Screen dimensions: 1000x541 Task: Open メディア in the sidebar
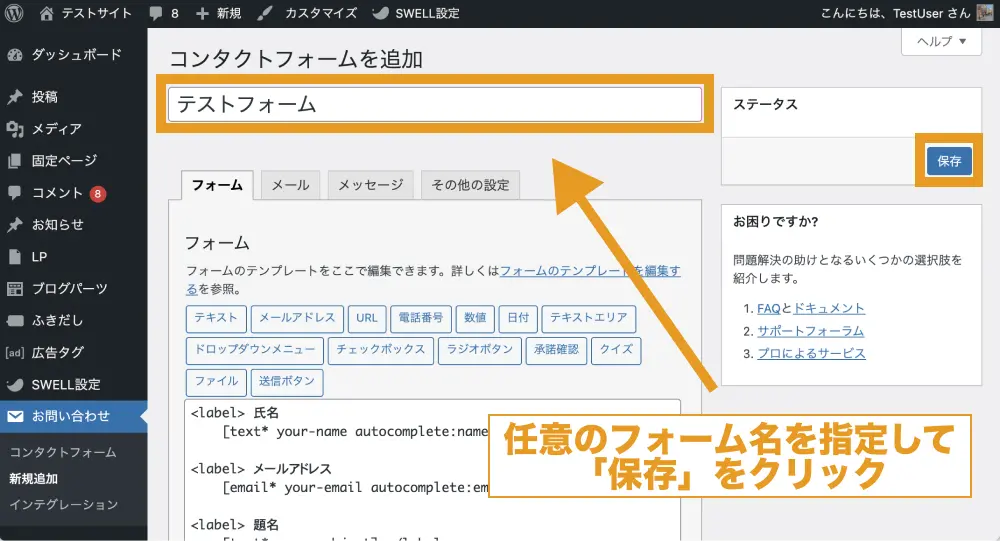(x=56, y=129)
